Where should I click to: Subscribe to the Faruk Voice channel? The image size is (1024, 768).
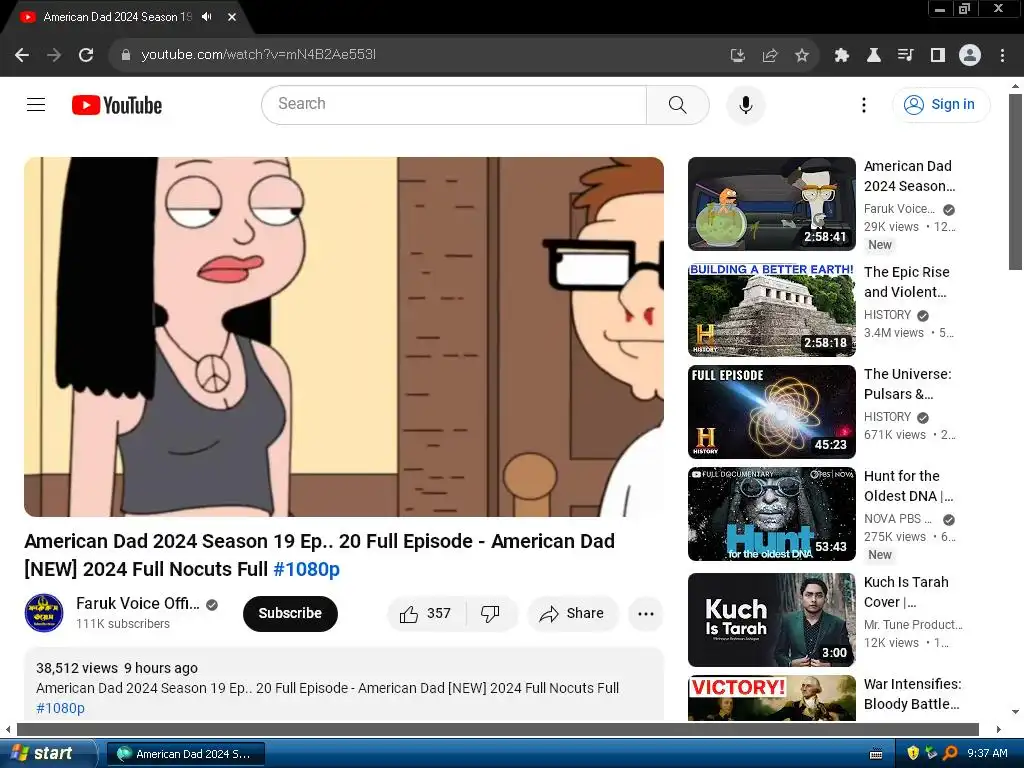coord(290,613)
